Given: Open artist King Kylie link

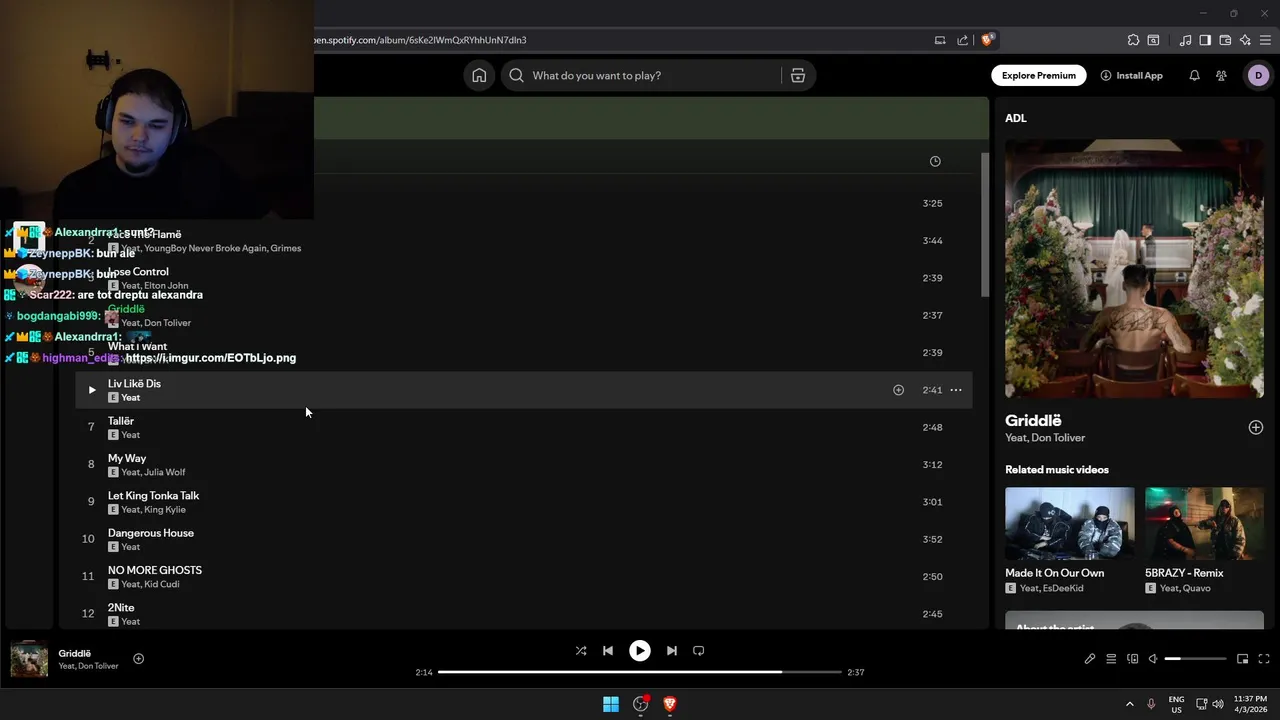Looking at the screenshot, I should tap(165, 510).
